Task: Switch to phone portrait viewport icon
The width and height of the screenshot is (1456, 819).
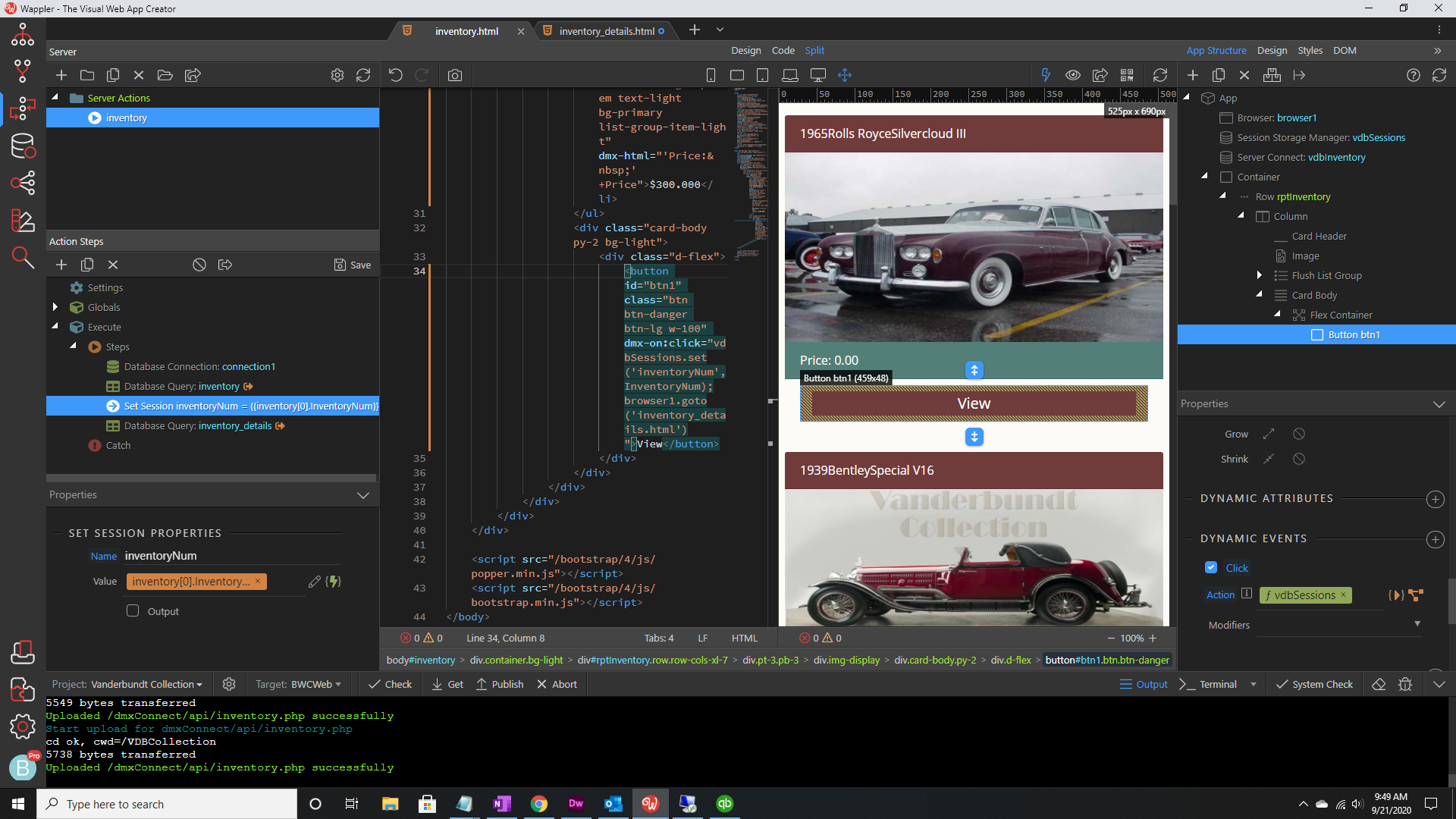Action: coord(711,75)
